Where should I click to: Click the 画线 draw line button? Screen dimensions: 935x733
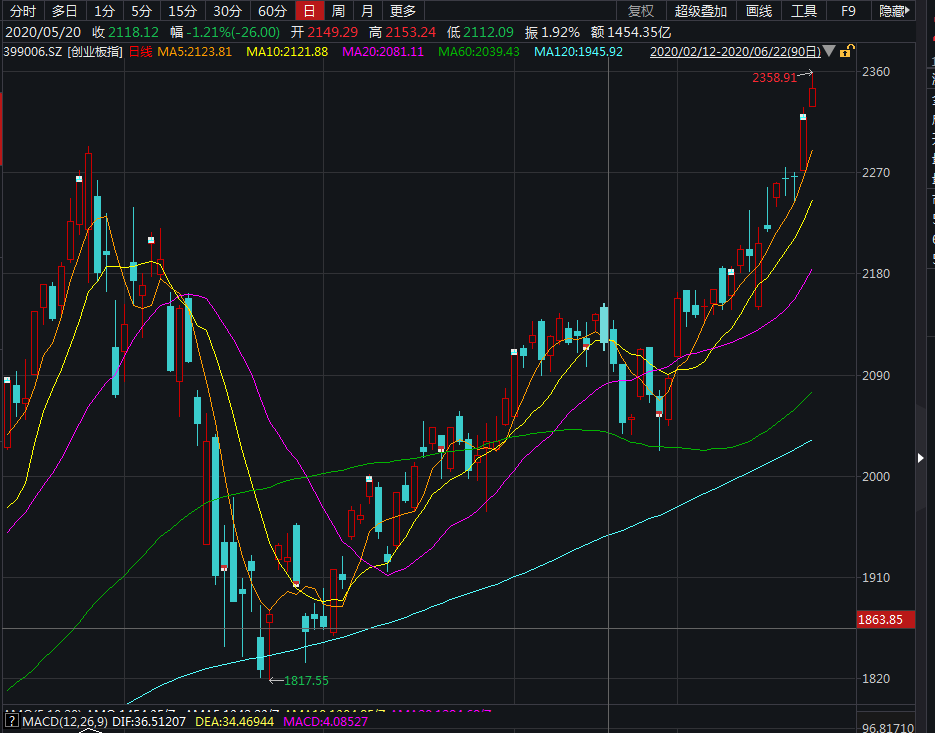coord(759,11)
